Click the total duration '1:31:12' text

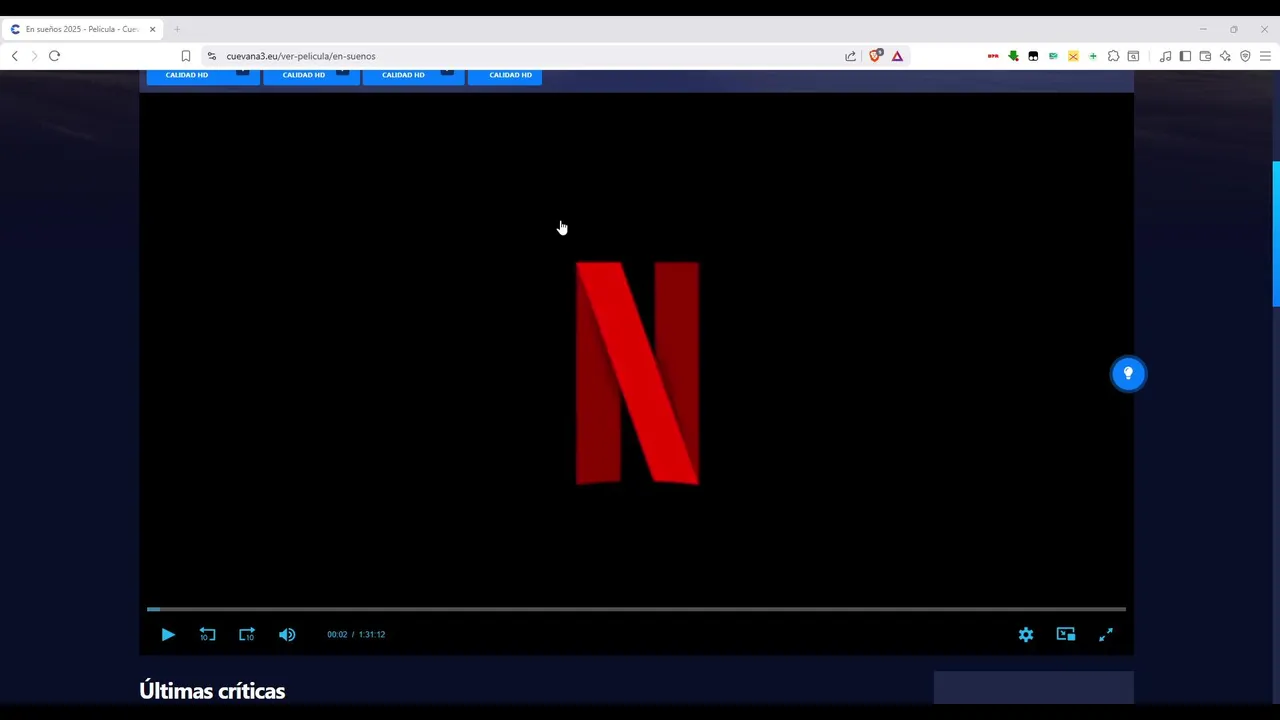click(372, 634)
